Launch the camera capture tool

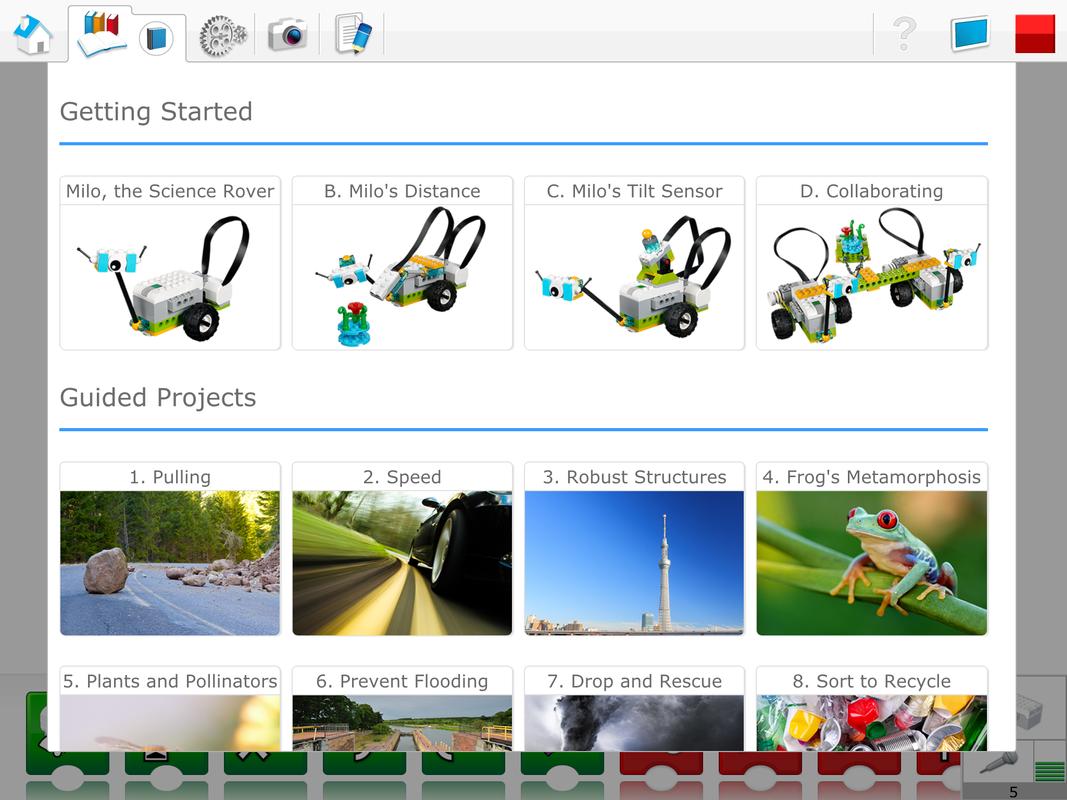click(x=287, y=34)
